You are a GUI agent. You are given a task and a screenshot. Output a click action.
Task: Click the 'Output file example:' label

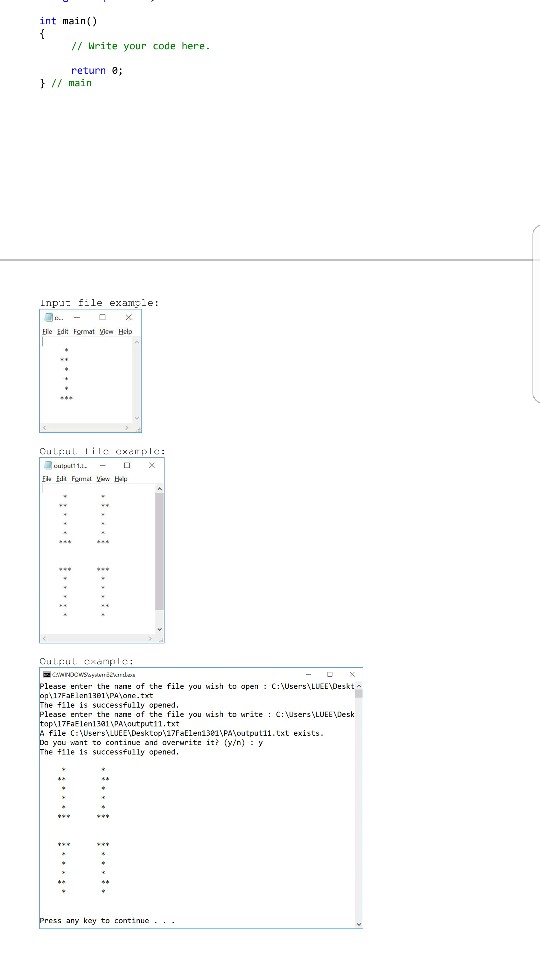click(x=102, y=451)
